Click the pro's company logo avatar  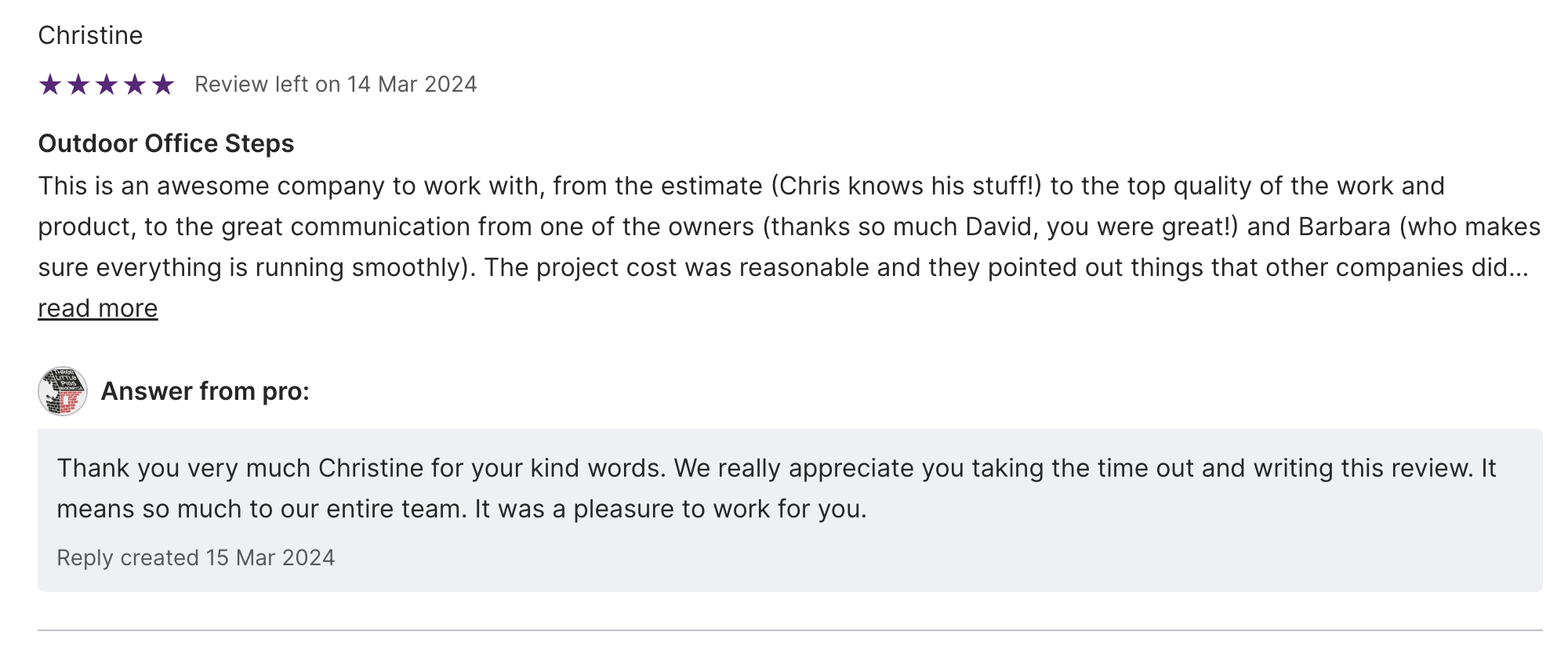coord(63,391)
